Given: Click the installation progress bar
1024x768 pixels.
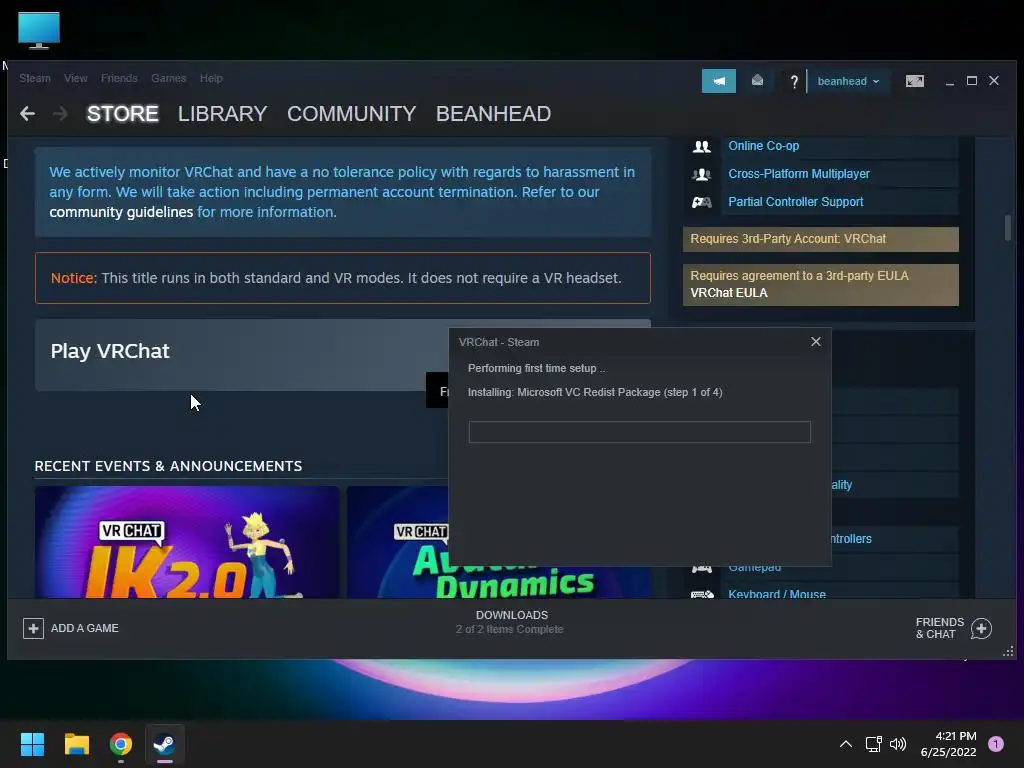Looking at the screenshot, I should [639, 432].
